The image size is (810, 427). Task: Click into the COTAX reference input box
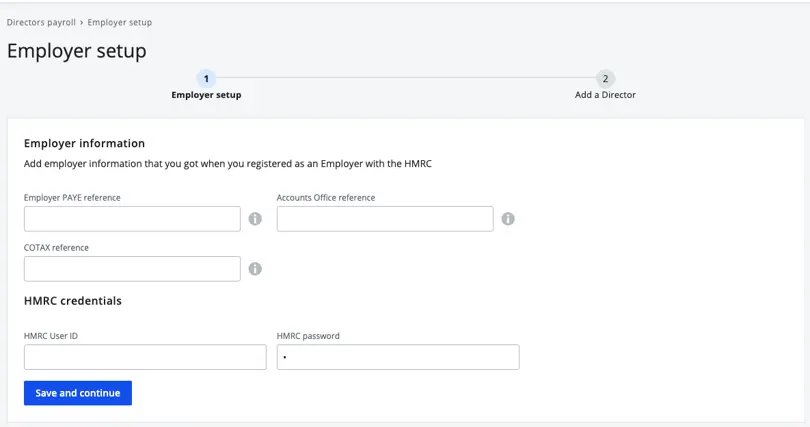(x=132, y=269)
